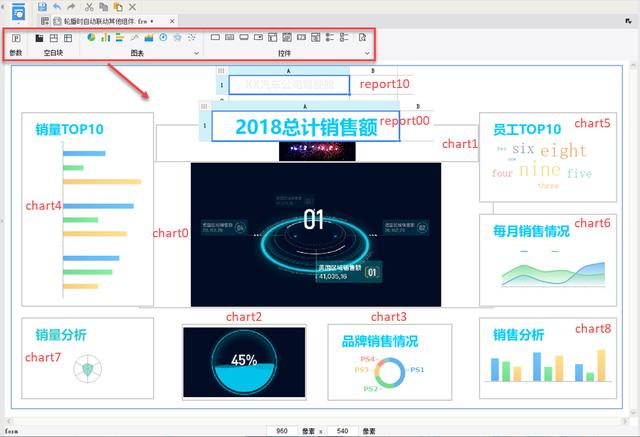This screenshot has width=640, height=437.
Task: Select the 销量TOP10 bar chart component
Action: coord(87,209)
